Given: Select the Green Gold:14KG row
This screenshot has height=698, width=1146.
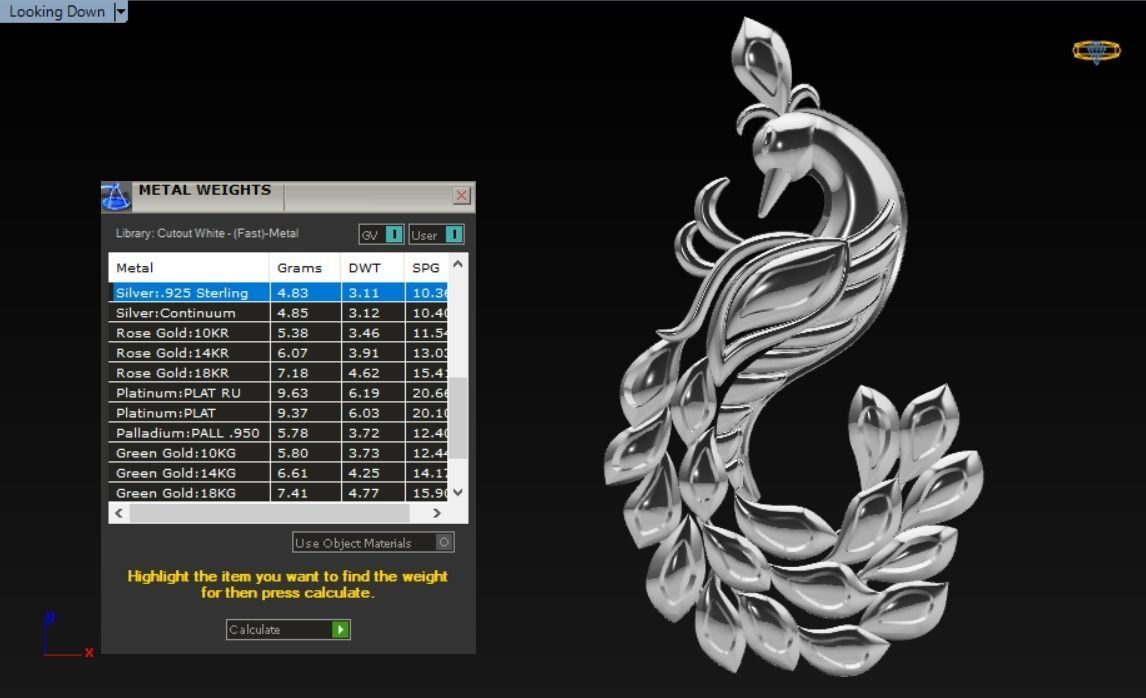Looking at the screenshot, I should (x=278, y=473).
